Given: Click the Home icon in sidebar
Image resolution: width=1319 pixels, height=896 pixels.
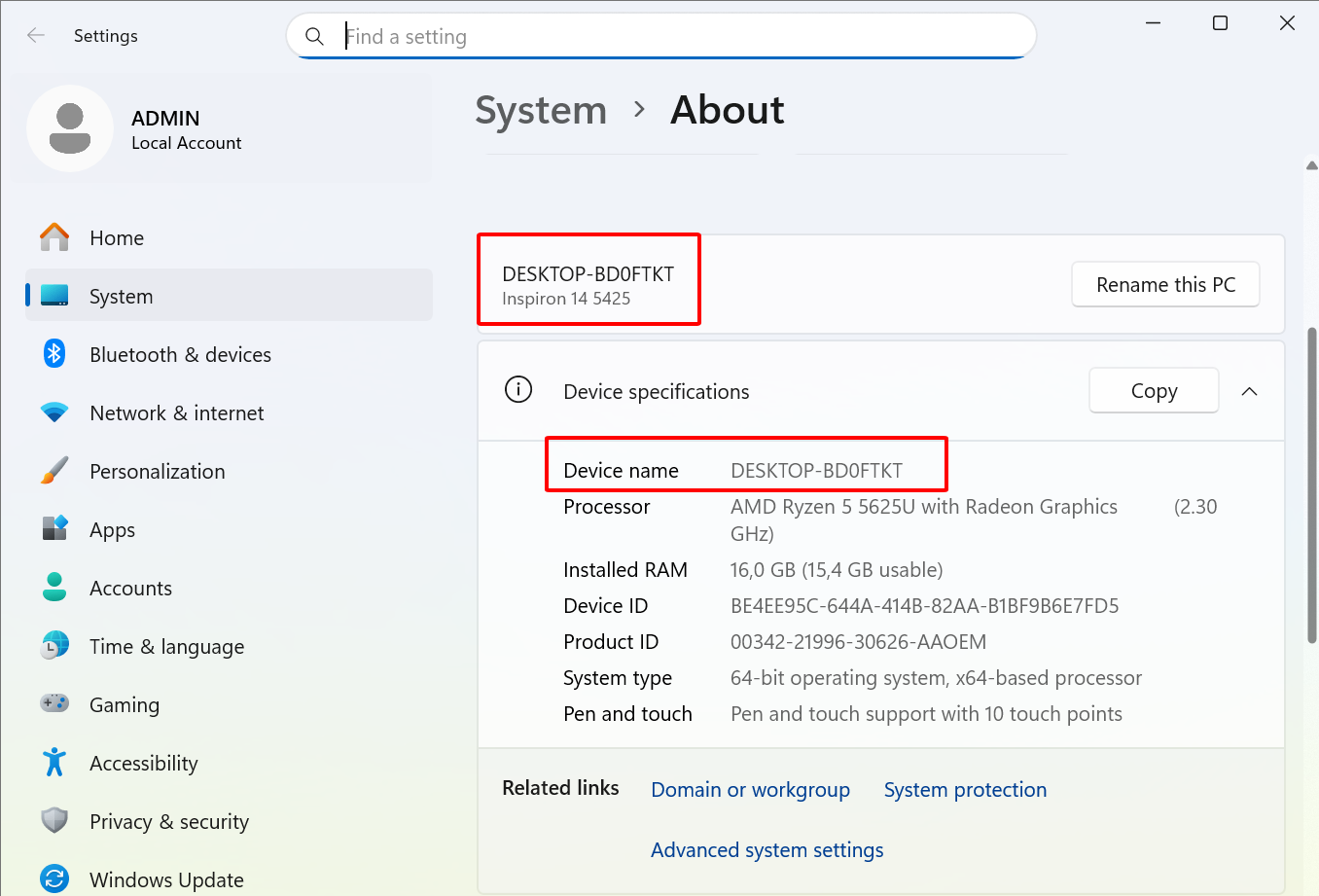Looking at the screenshot, I should pos(54,237).
